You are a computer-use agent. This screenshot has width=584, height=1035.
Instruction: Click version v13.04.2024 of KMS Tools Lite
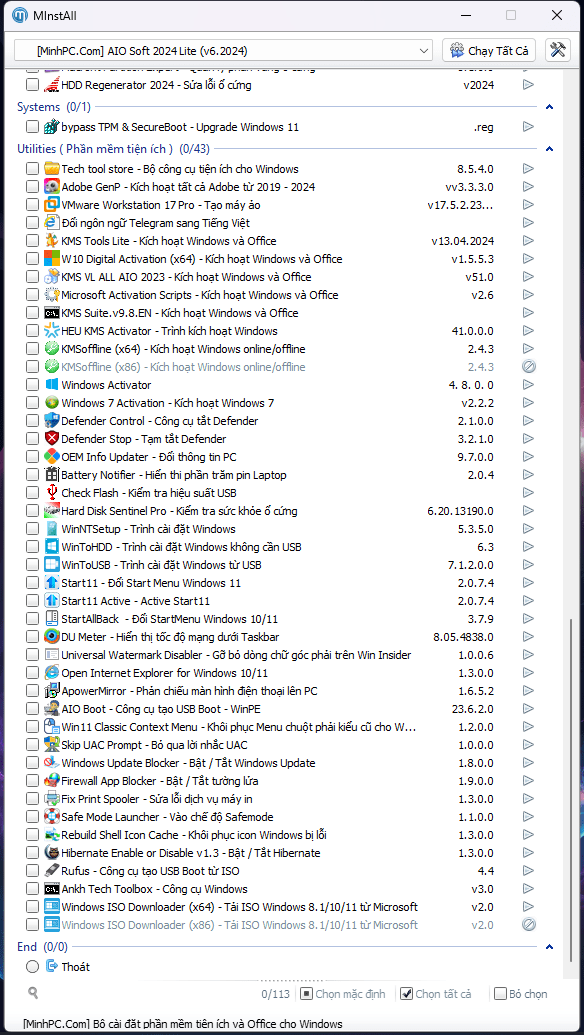click(463, 241)
